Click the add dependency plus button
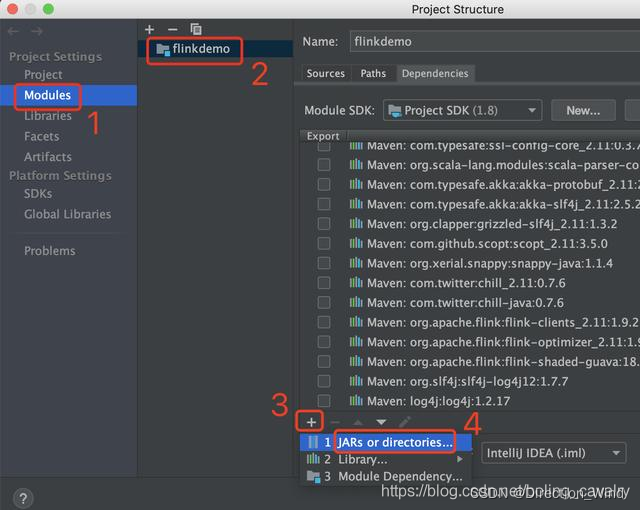The height and width of the screenshot is (510, 640). coord(311,422)
